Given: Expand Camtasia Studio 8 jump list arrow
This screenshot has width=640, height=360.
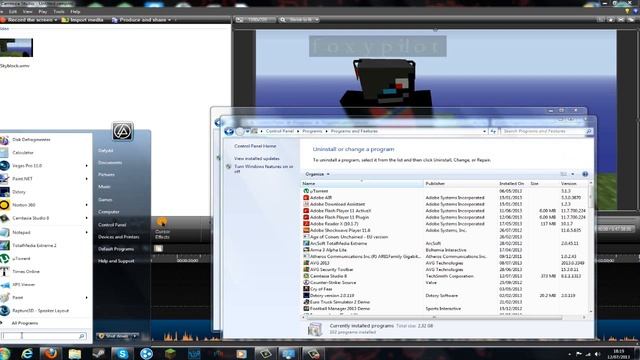Looking at the screenshot, I should pos(87,218).
